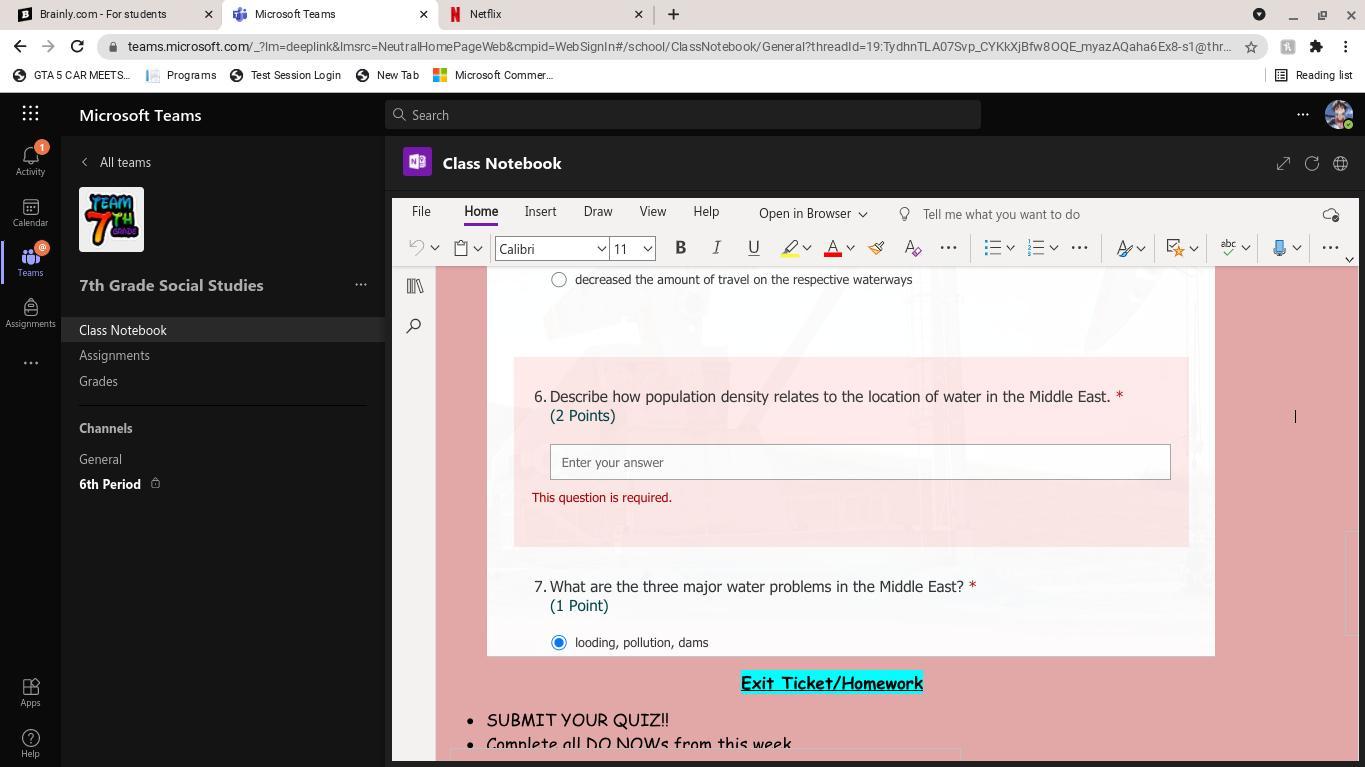The image size is (1365, 767).
Task: Expand the bullet library arrow
Action: [1010, 248]
